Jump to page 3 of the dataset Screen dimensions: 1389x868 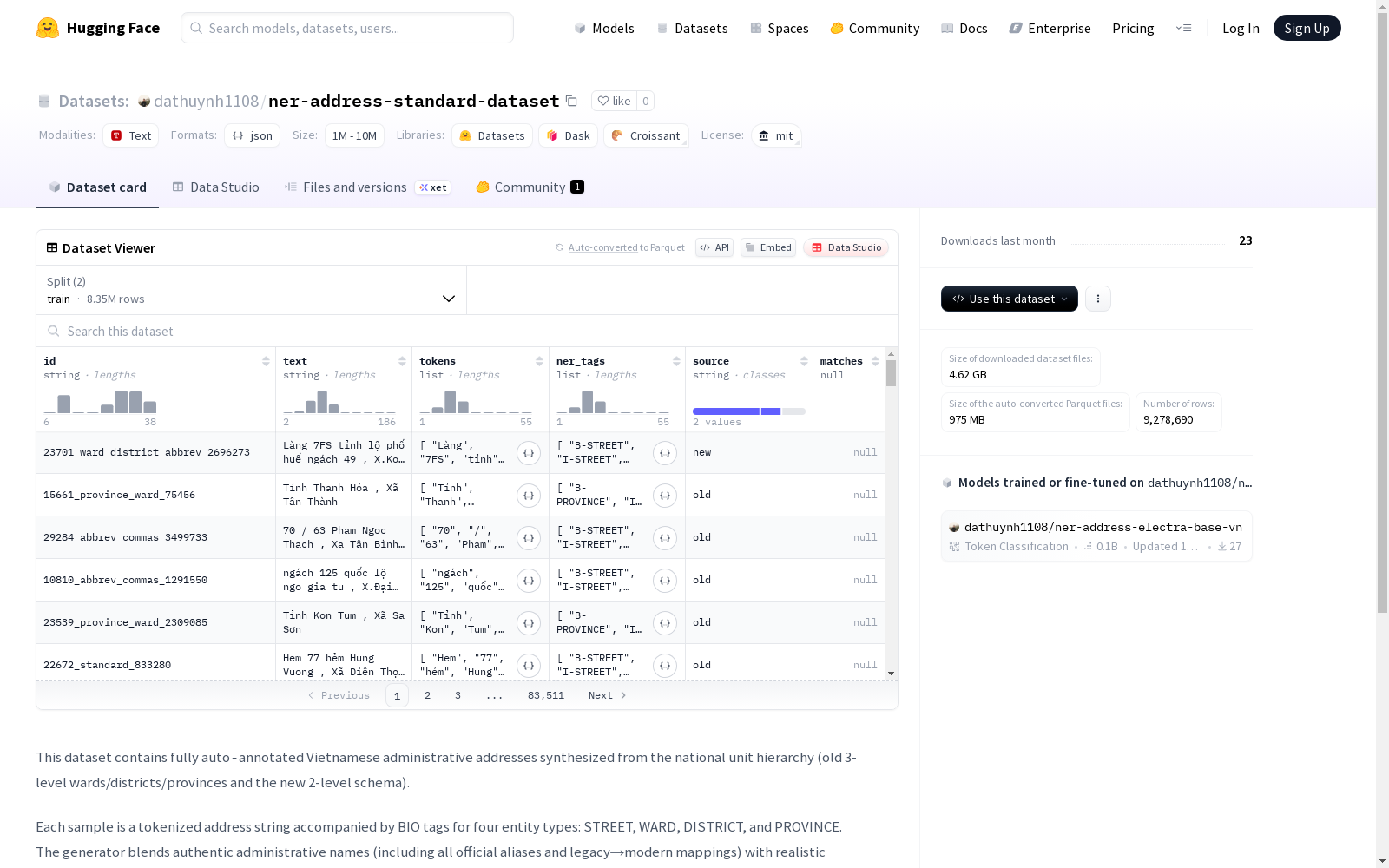point(458,695)
